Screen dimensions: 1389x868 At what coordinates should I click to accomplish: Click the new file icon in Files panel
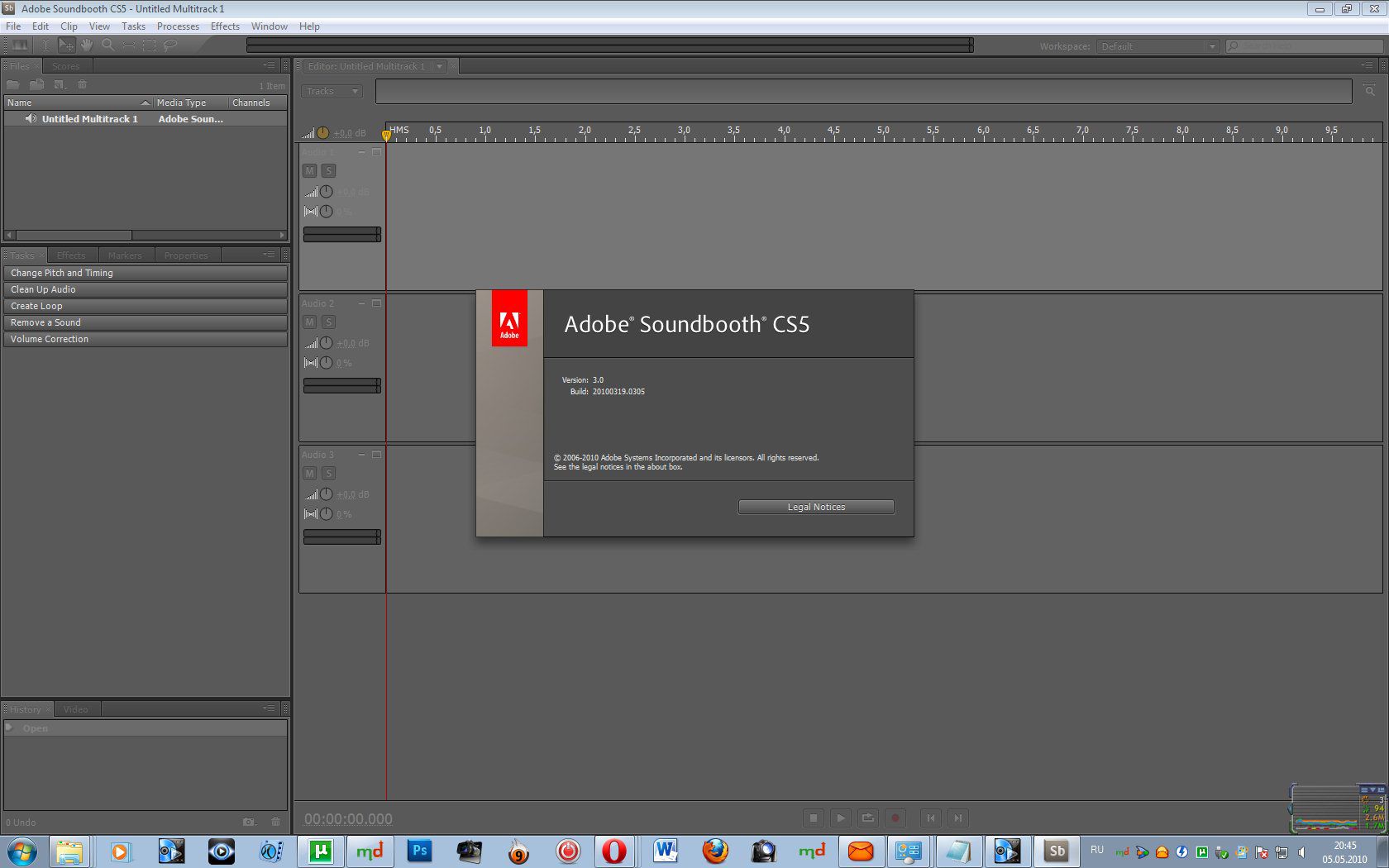point(60,84)
